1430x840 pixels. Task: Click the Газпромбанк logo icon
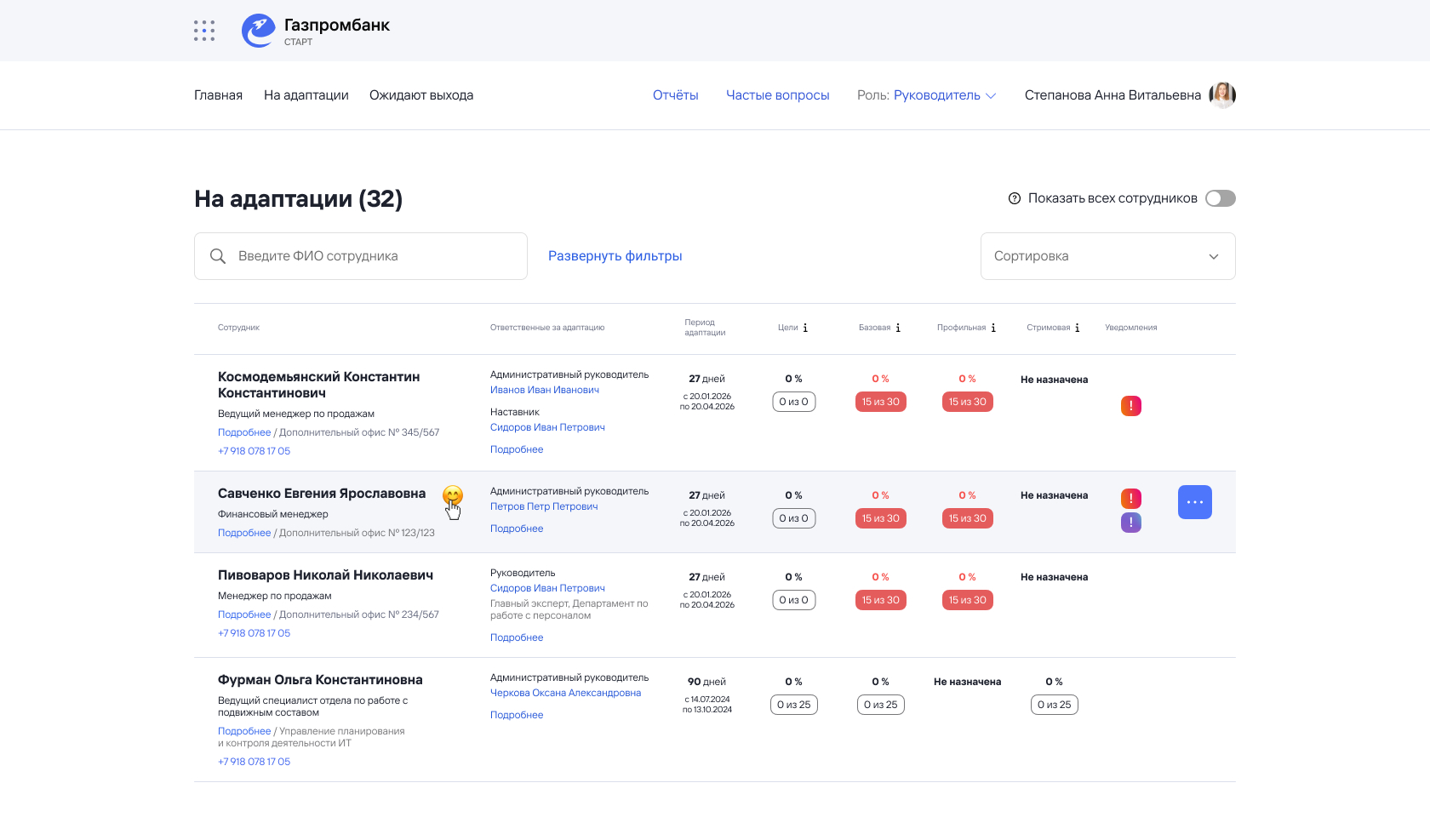pos(258,31)
